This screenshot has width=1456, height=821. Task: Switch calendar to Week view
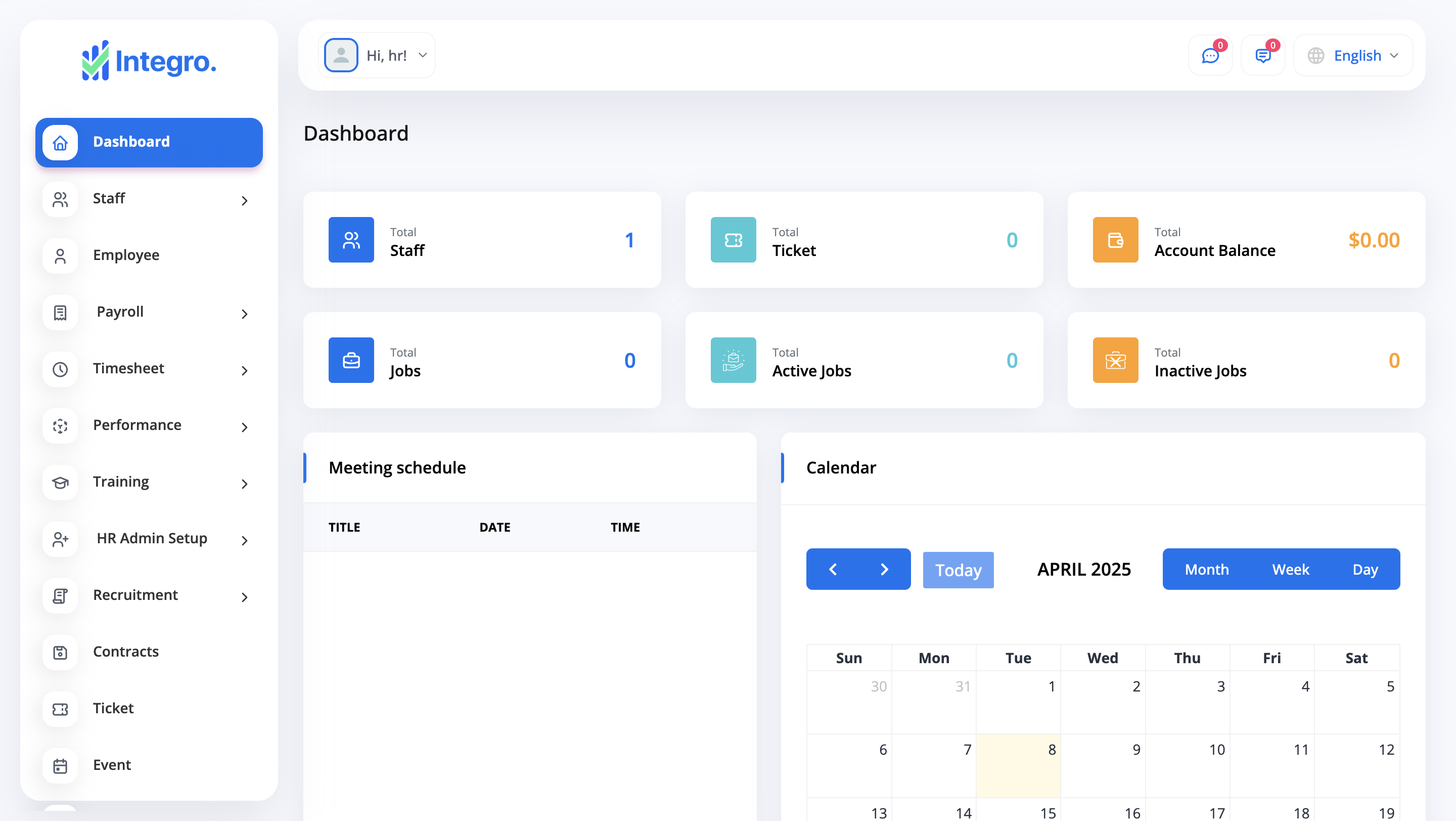[1290, 570]
